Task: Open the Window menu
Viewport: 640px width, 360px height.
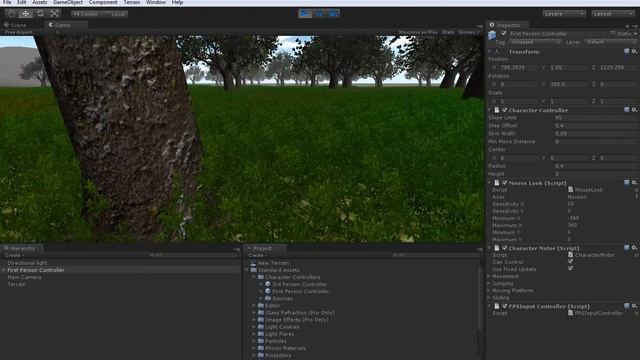Action: tap(156, 2)
